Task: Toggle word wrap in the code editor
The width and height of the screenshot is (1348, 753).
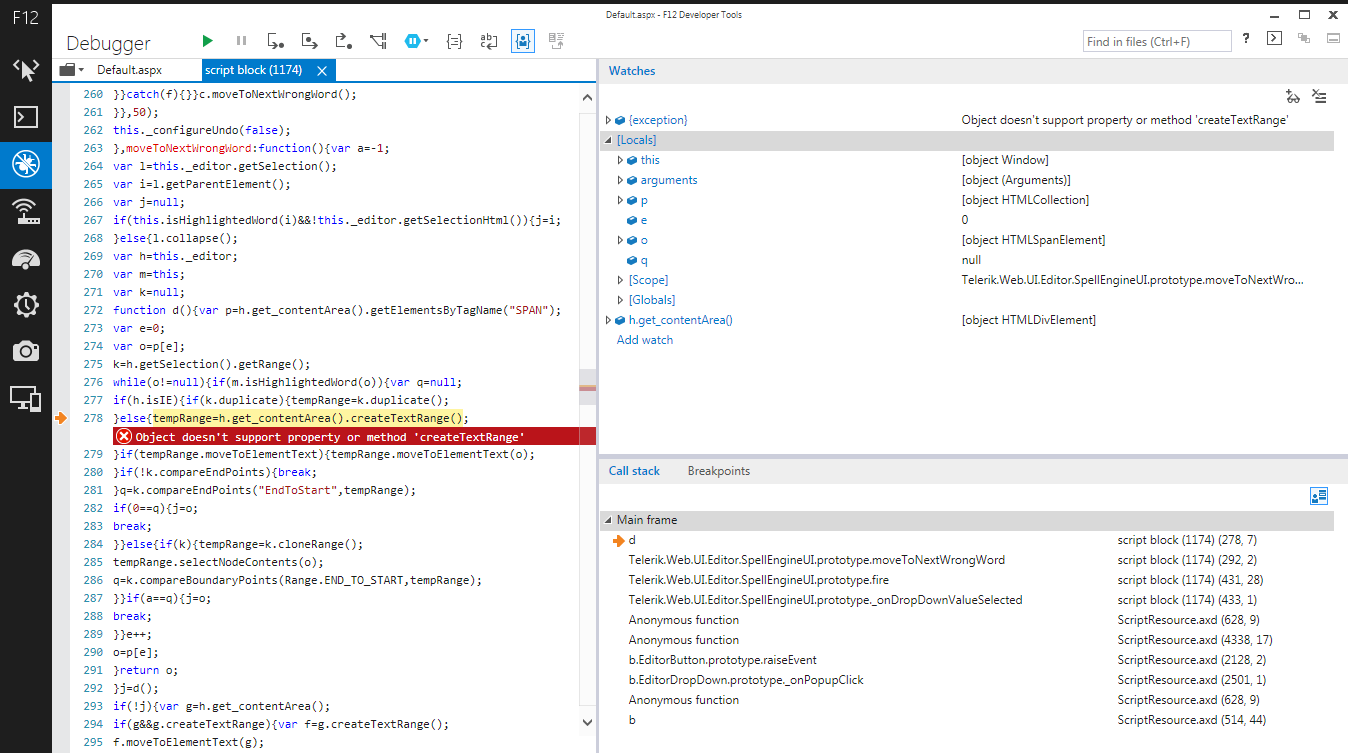Action: tap(488, 41)
